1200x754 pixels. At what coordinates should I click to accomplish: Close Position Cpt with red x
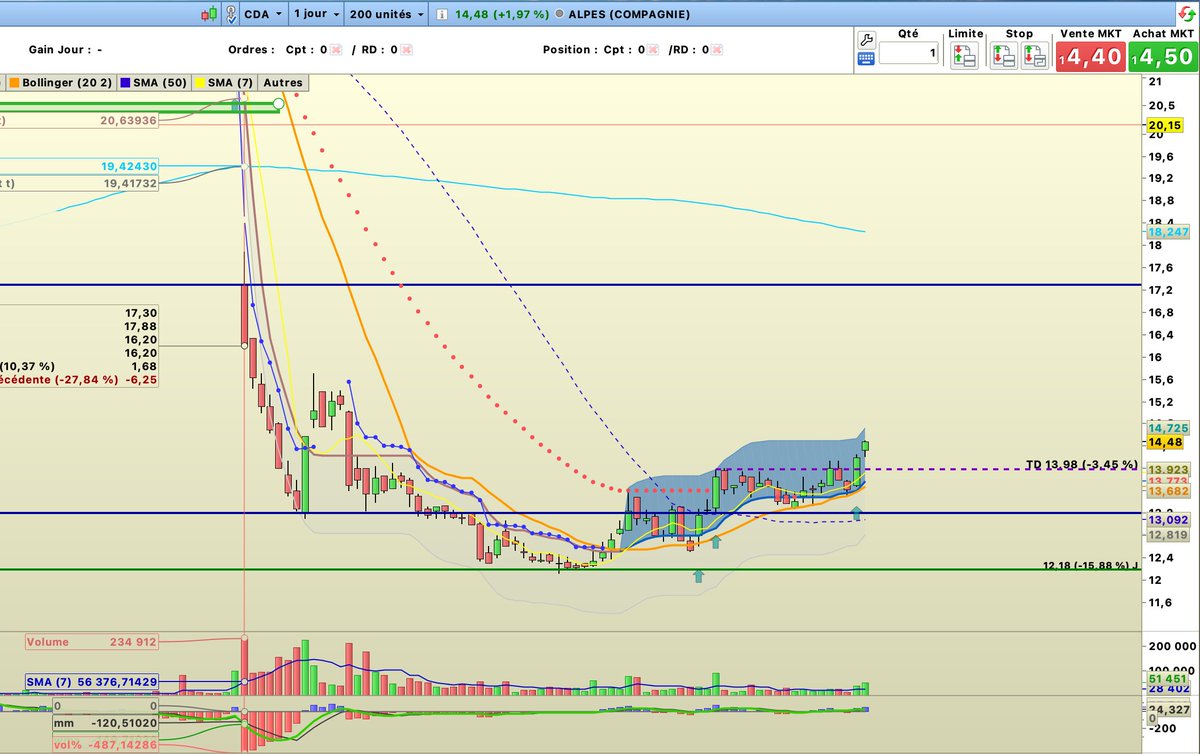tap(652, 49)
